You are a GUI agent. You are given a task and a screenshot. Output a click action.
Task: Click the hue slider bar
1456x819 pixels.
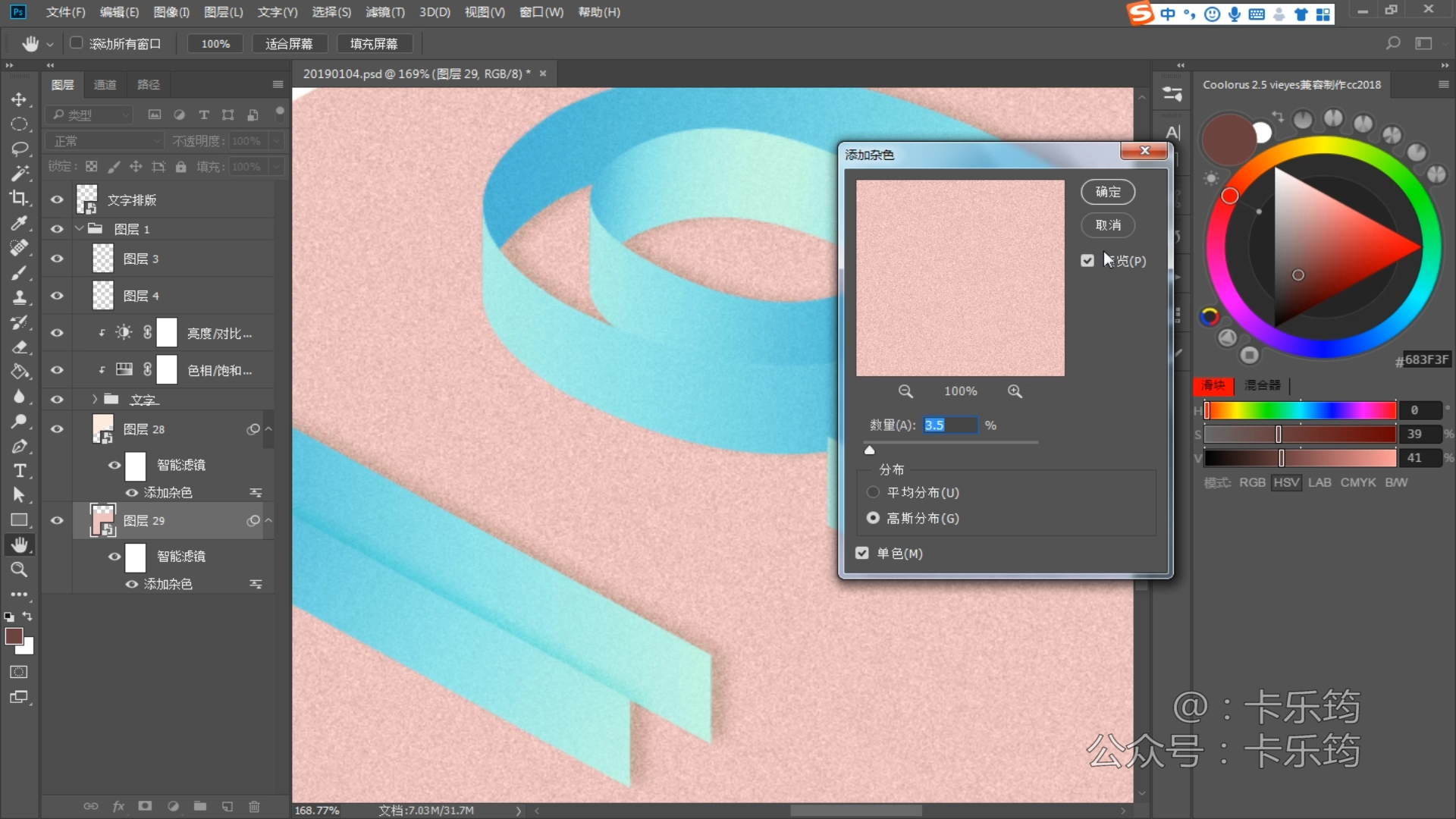pos(1300,410)
